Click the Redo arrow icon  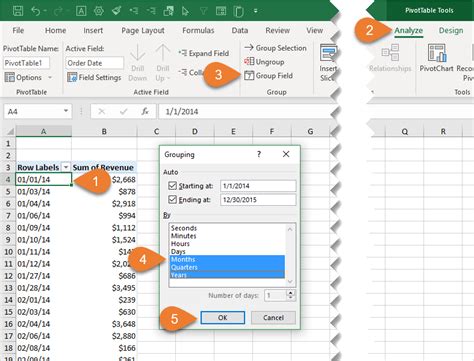pyautogui.click(x=58, y=12)
